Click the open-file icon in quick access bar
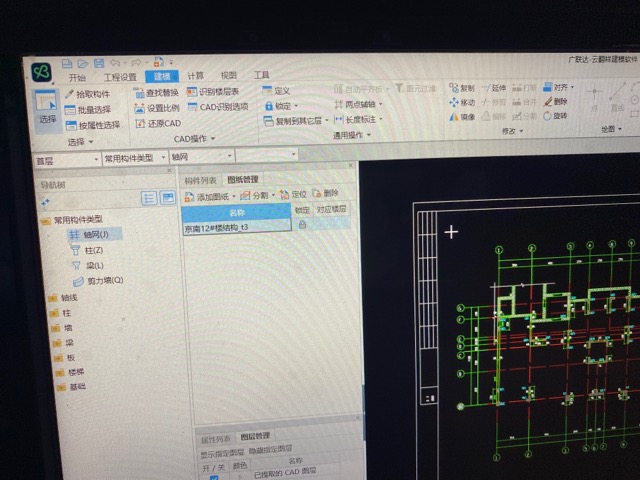The width and height of the screenshot is (640, 480). 83,64
